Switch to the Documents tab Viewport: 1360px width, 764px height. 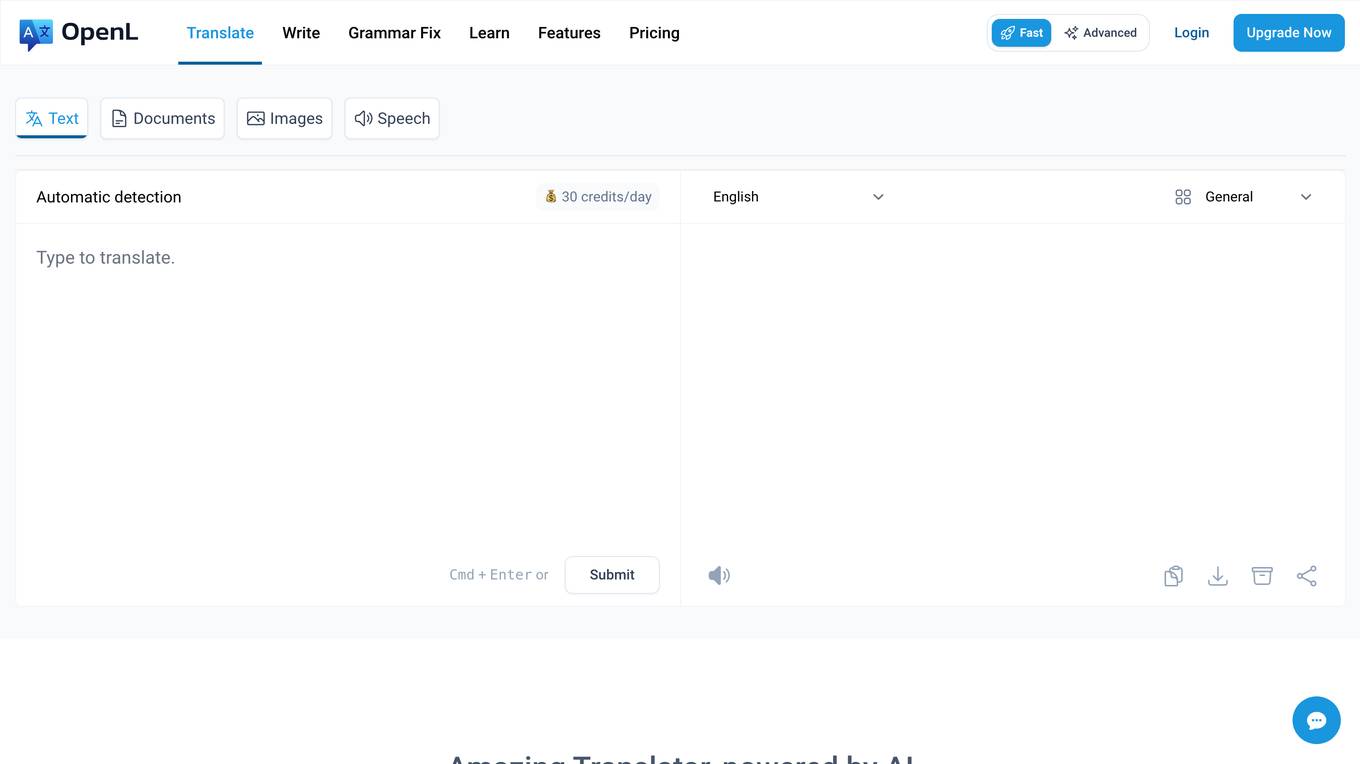coord(162,118)
